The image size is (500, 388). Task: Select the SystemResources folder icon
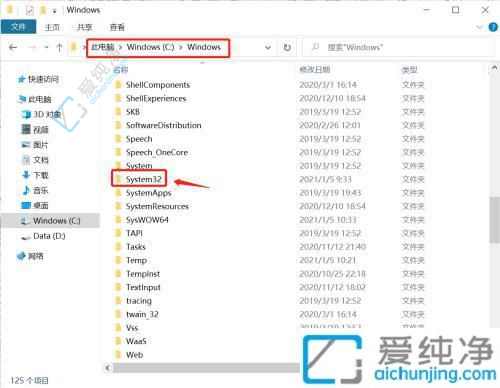click(x=118, y=206)
